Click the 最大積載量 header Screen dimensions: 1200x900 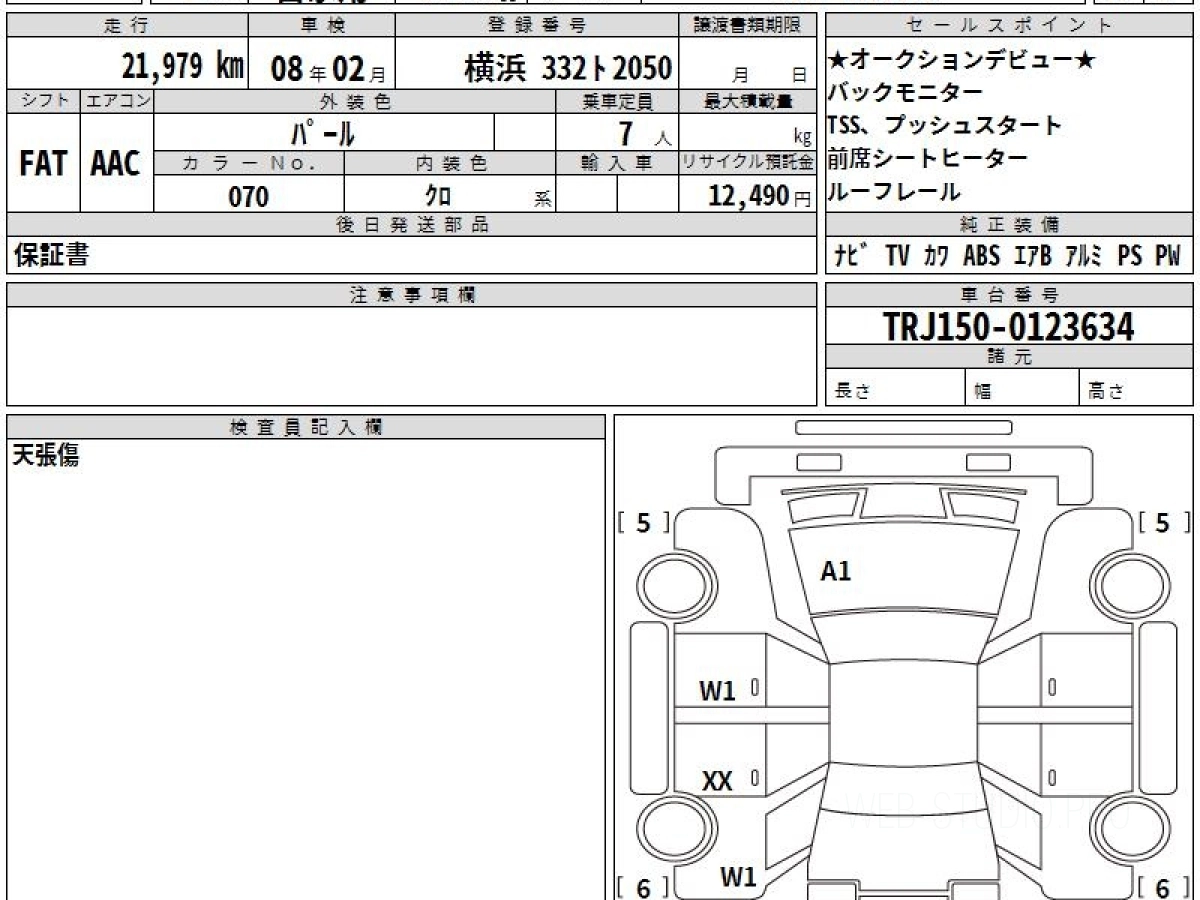pos(748,101)
